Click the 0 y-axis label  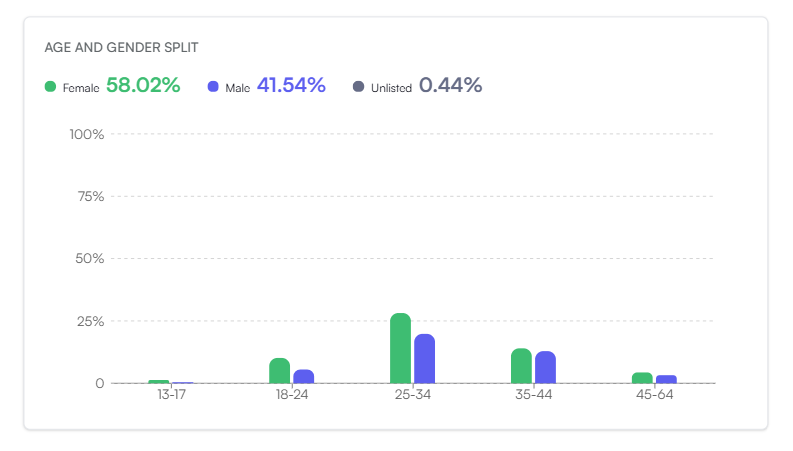tap(100, 384)
